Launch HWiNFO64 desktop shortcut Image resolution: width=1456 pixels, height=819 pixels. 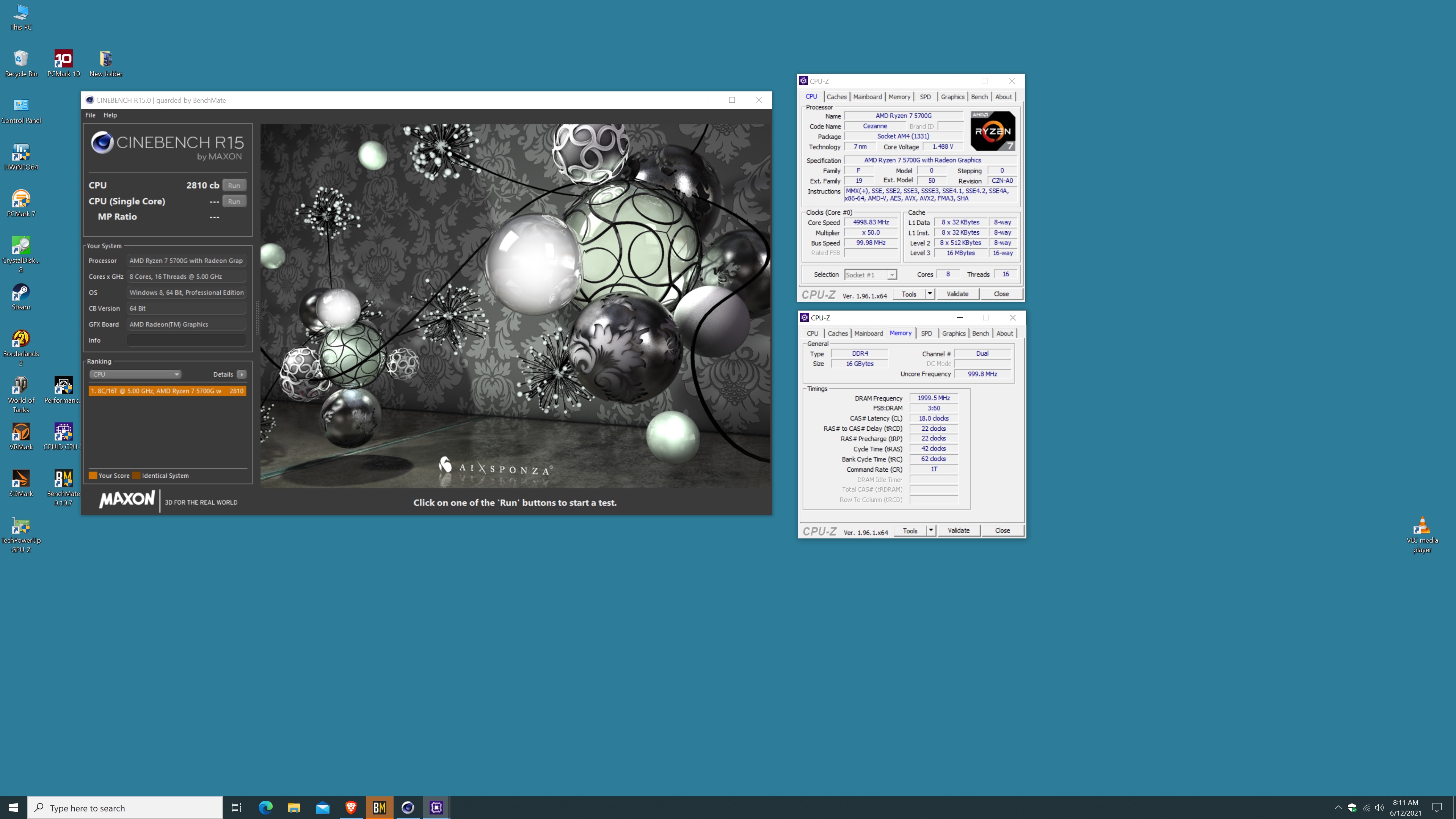click(21, 157)
